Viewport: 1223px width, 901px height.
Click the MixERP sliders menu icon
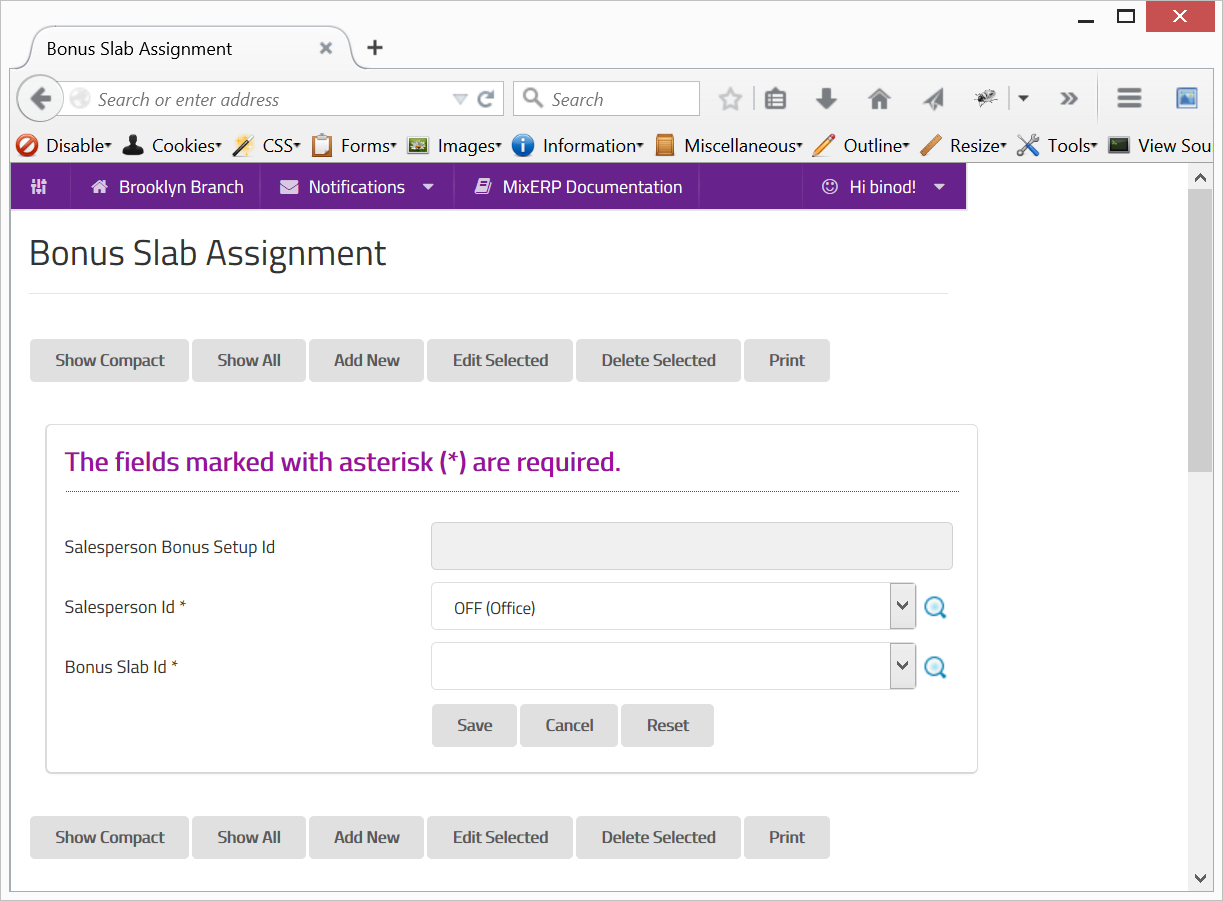click(39, 187)
